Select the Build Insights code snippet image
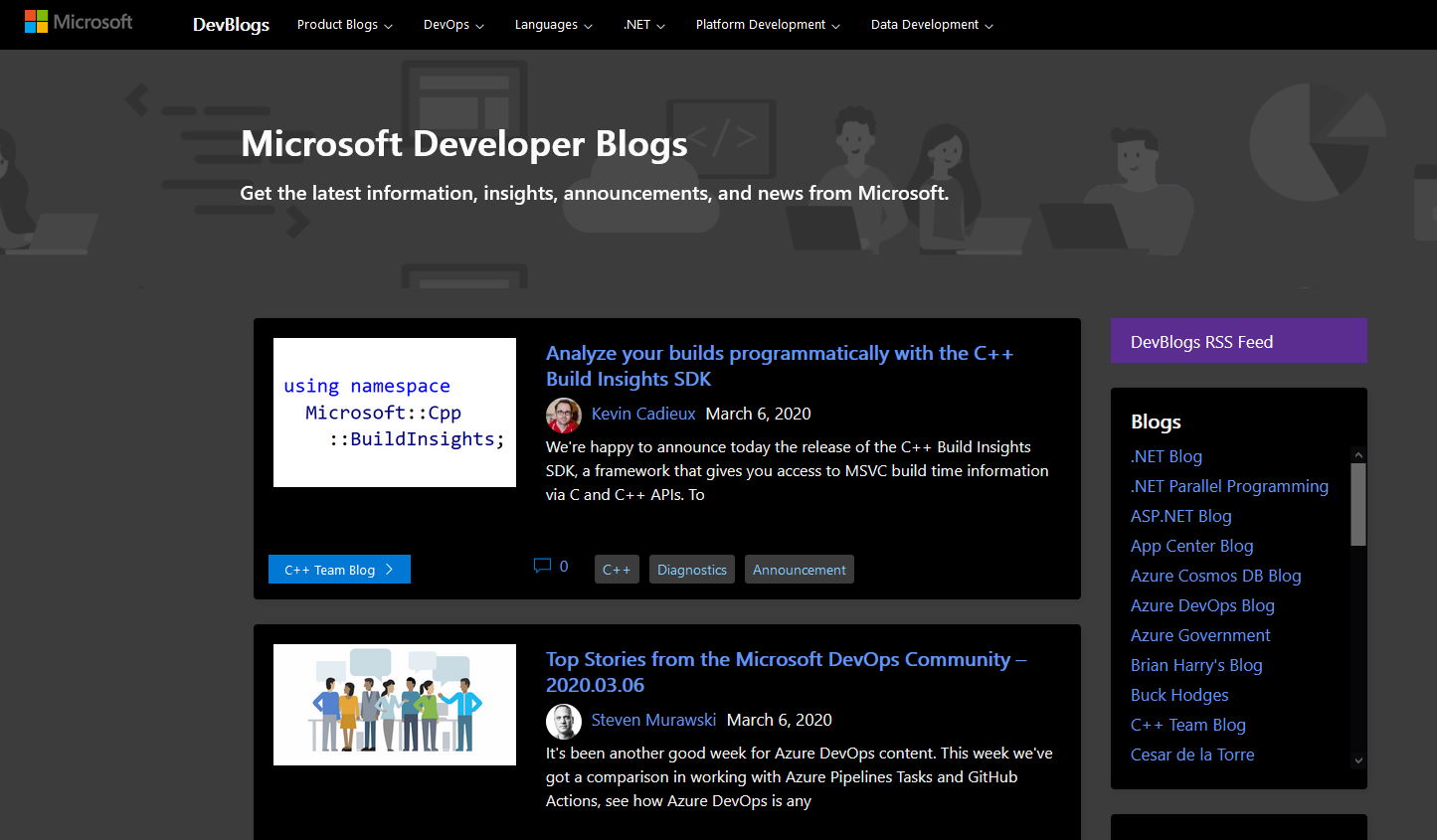 pos(394,413)
